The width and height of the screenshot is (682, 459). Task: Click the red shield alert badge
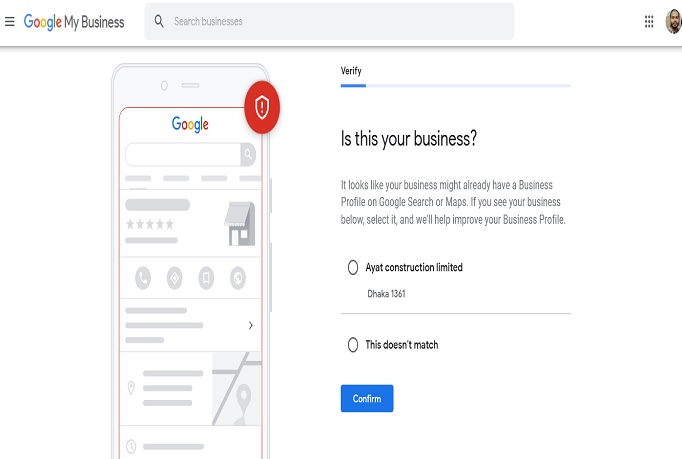pos(262,107)
